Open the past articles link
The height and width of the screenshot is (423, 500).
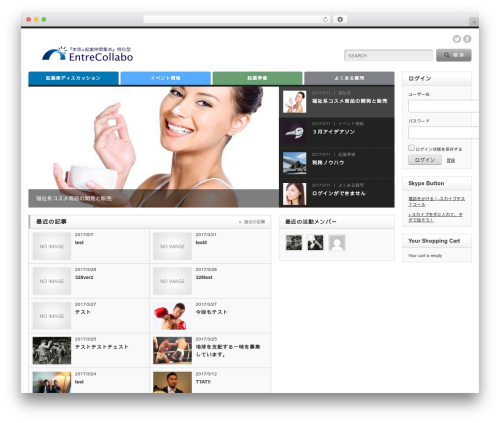252,222
